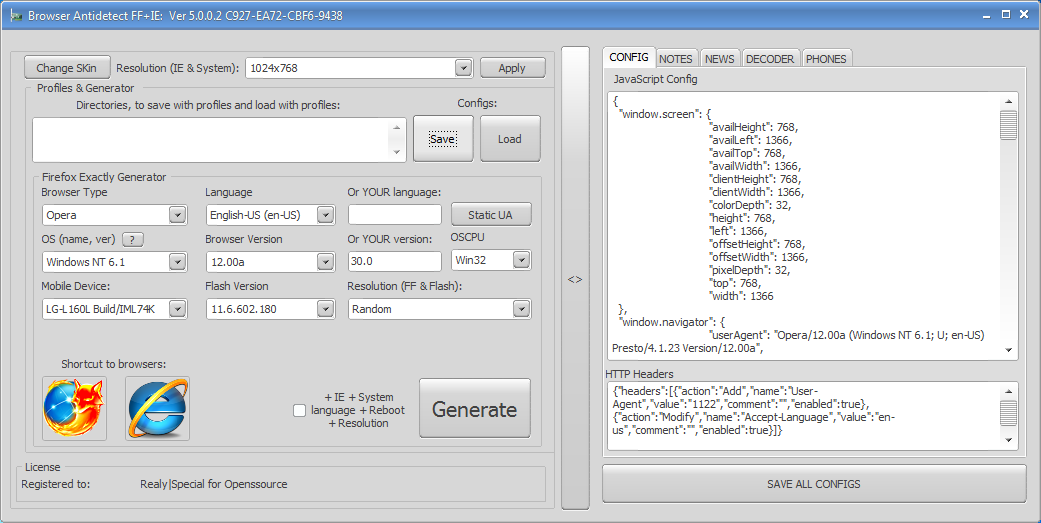Expand the OS dropdown showing Windows NT 6.1
This screenshot has width=1041, height=523.
(x=177, y=262)
